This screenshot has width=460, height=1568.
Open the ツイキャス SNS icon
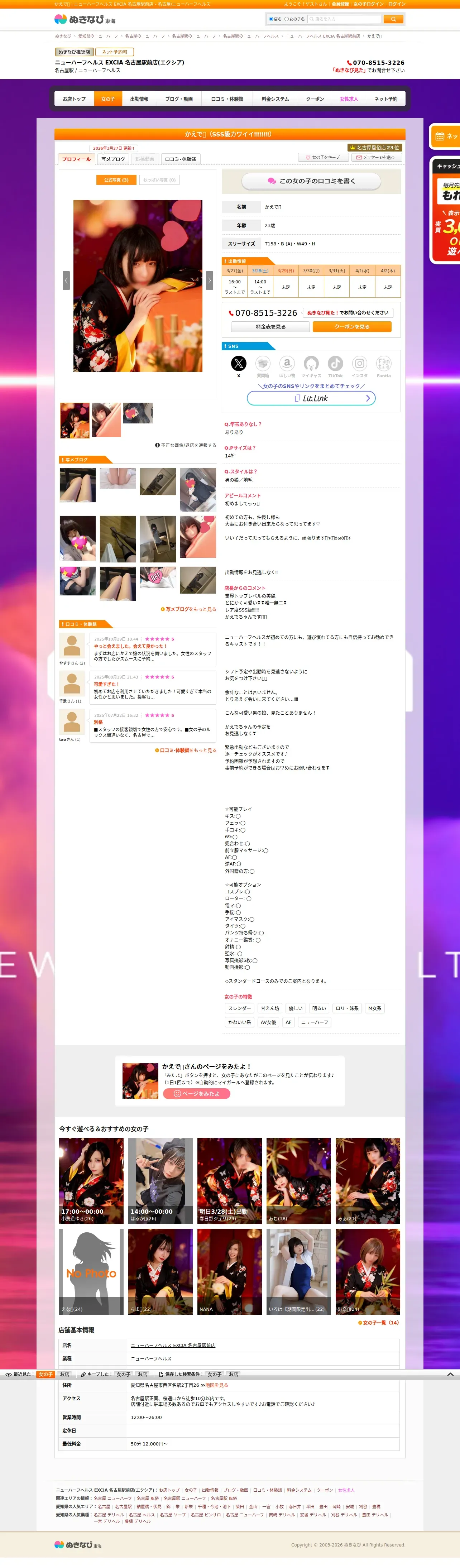[311, 364]
